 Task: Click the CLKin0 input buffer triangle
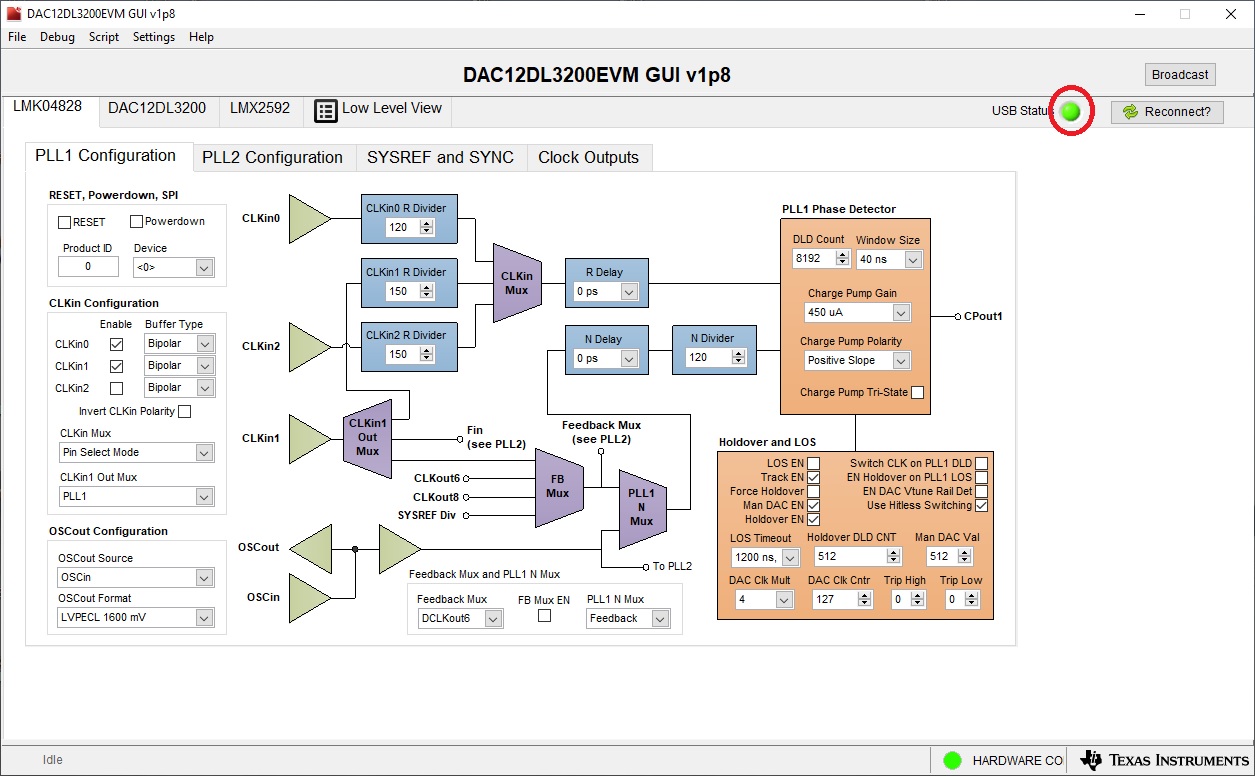tap(309, 218)
